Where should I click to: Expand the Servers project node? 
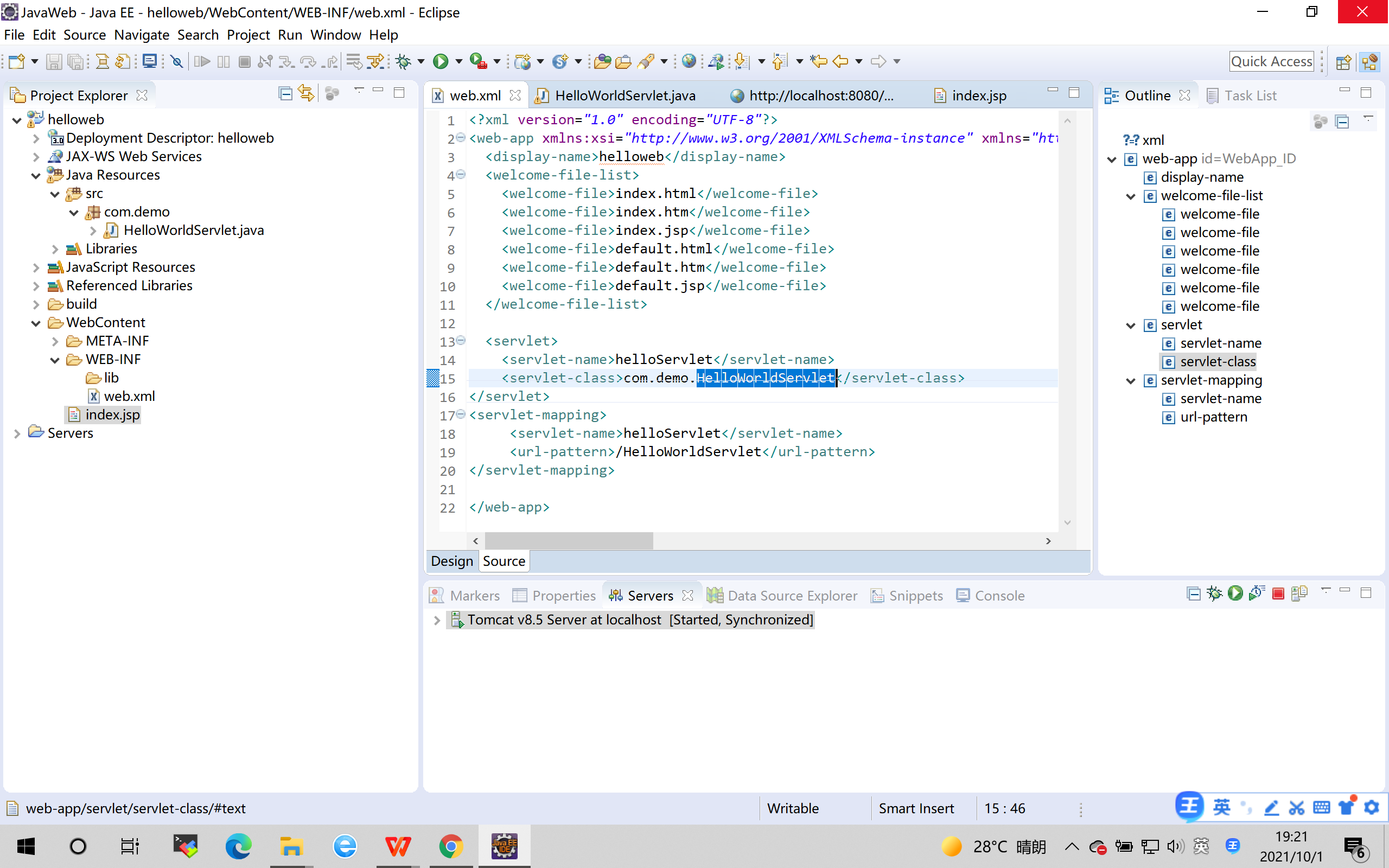[17, 434]
